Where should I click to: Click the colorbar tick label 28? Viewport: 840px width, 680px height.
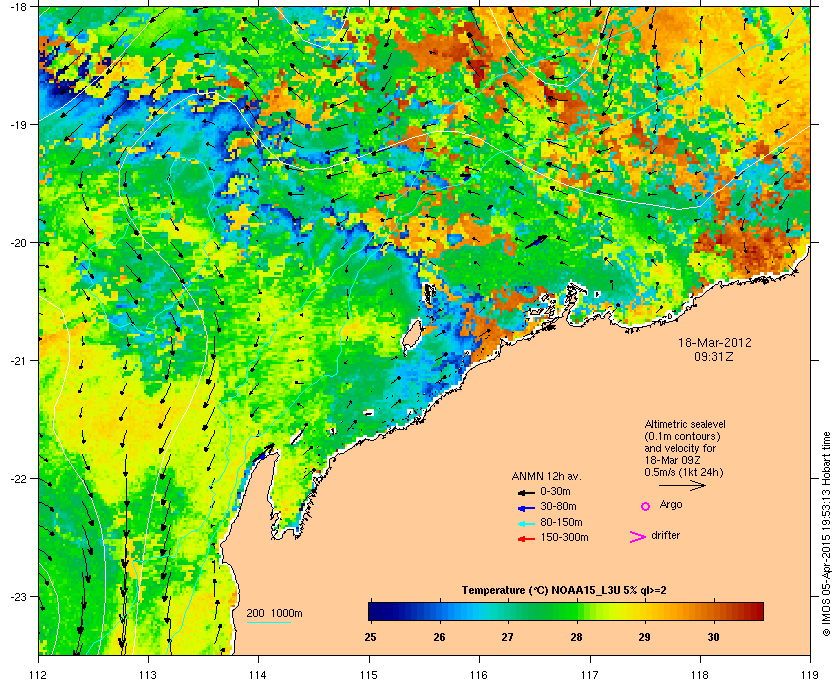pos(576,637)
